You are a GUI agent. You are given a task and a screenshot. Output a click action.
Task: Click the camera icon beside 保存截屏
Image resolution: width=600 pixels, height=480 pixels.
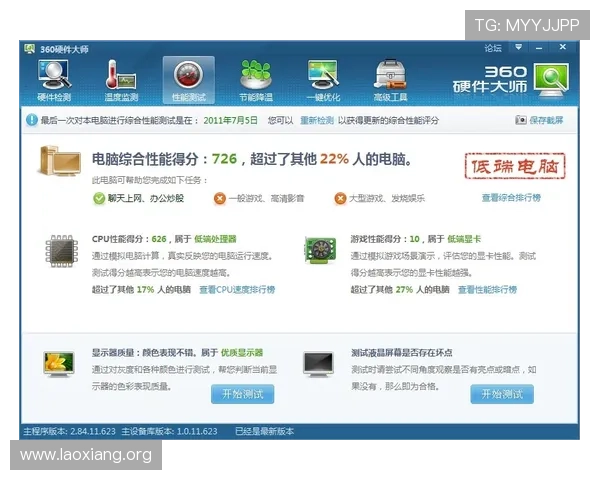[520, 120]
